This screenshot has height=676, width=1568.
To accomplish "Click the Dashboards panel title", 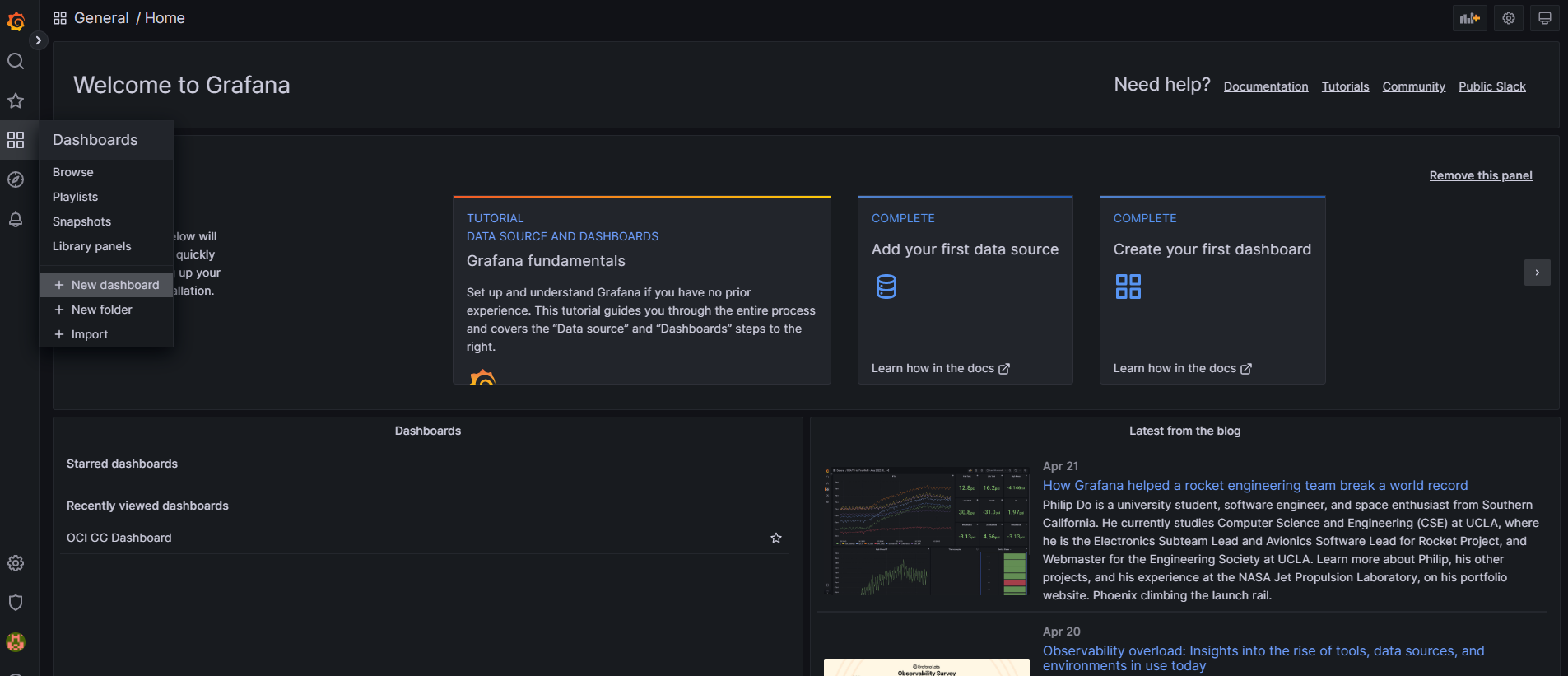I will 428,431.
